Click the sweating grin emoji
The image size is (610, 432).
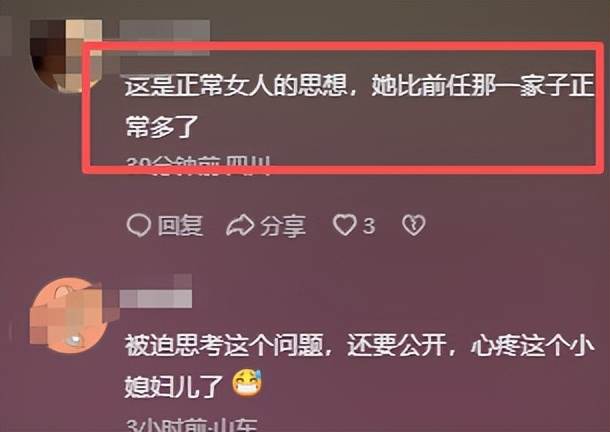point(247,383)
